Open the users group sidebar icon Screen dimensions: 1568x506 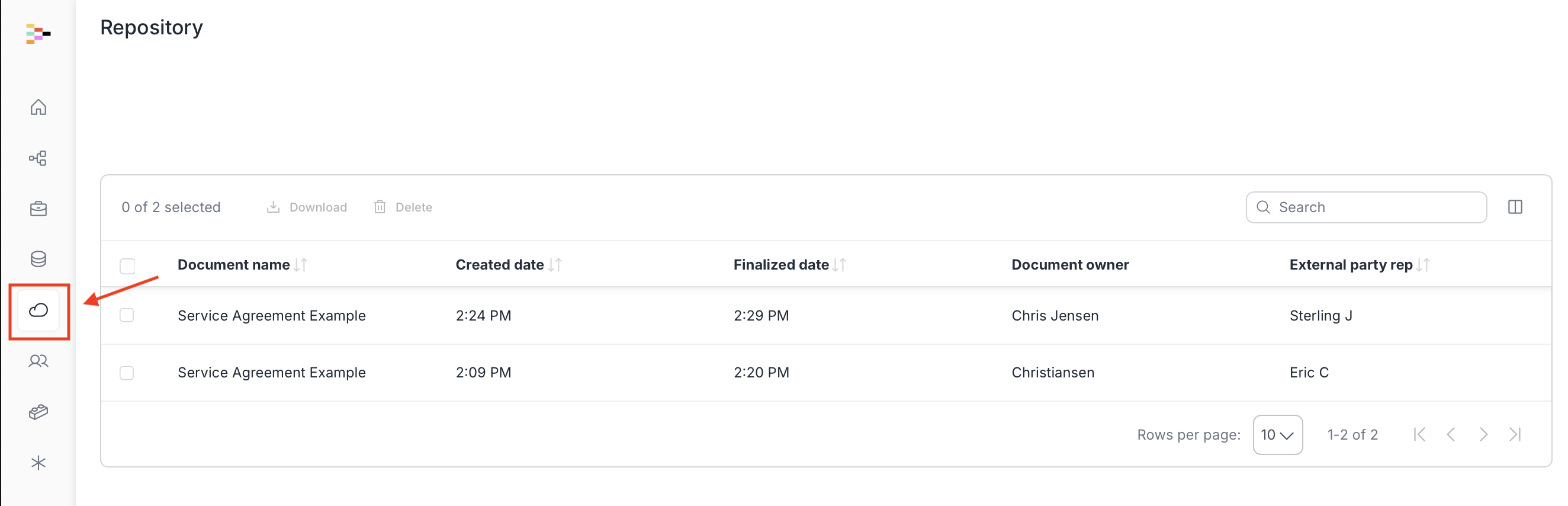(x=38, y=361)
